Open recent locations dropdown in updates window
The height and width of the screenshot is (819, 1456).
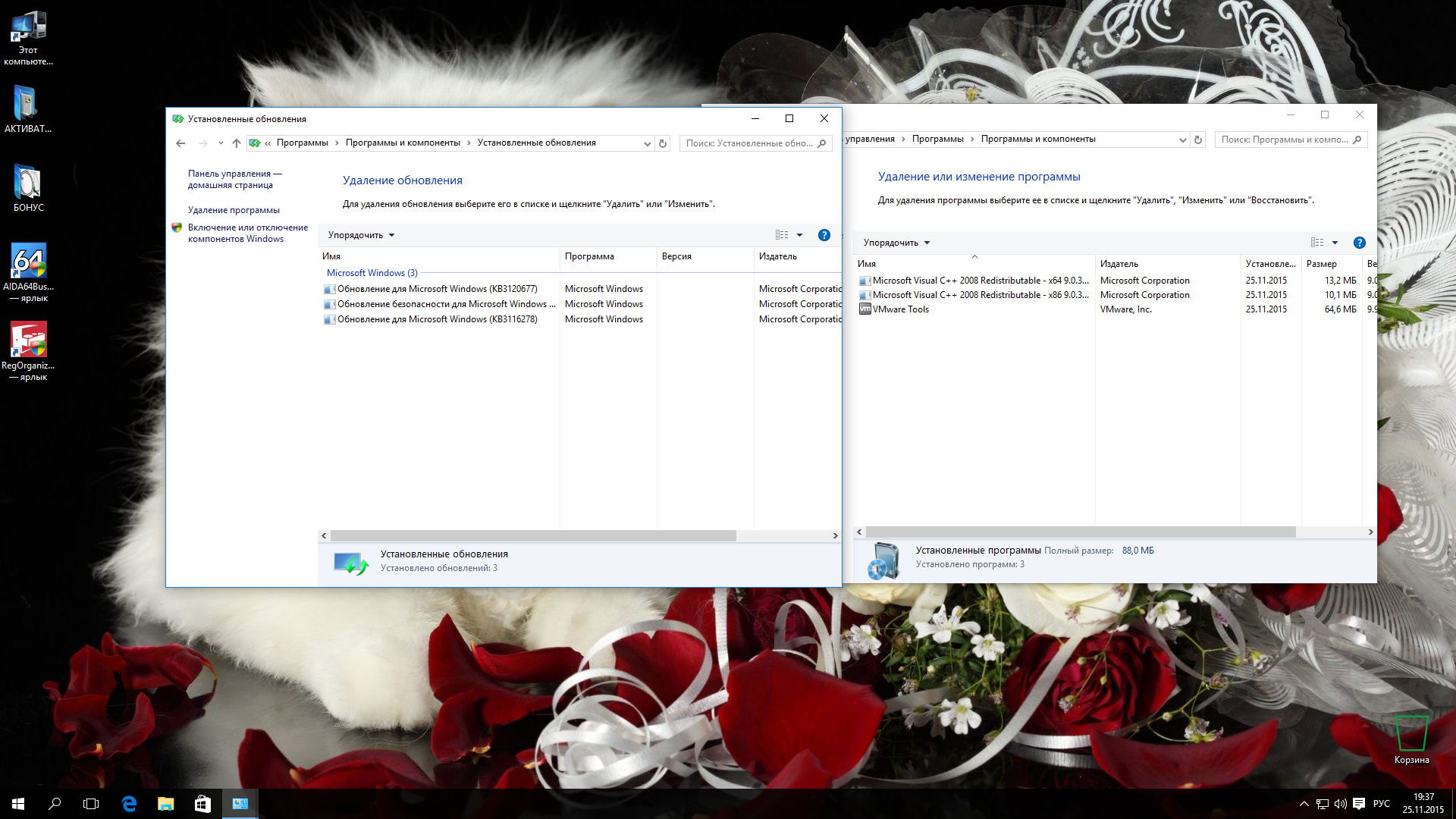pyautogui.click(x=221, y=143)
